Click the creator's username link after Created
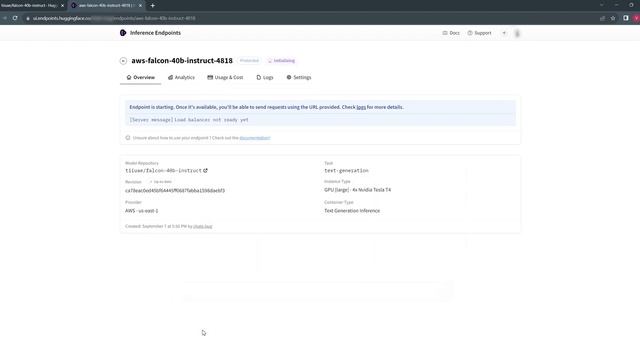This screenshot has height=360, width=640. (202, 226)
